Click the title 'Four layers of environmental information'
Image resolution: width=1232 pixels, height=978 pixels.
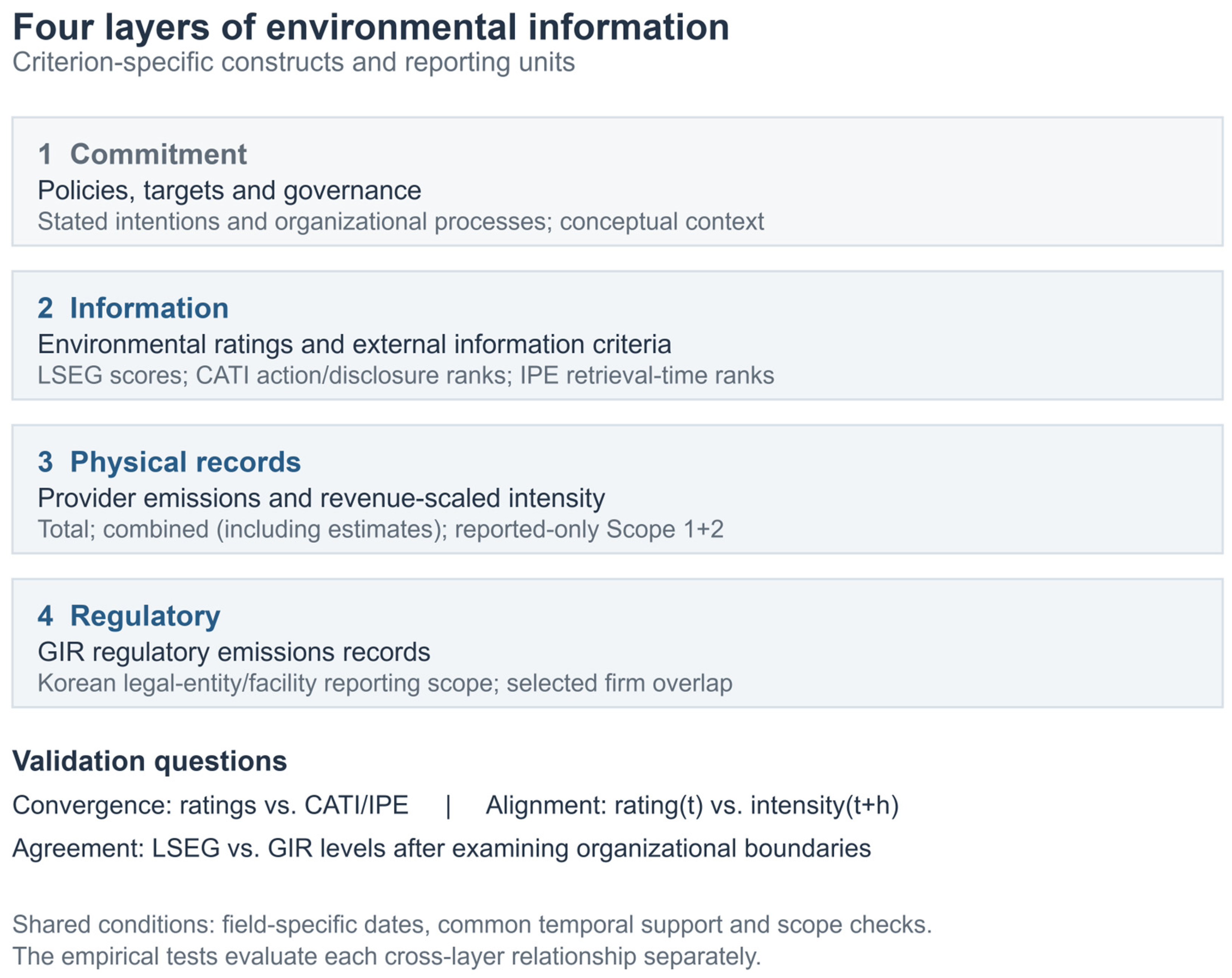[x=371, y=27]
